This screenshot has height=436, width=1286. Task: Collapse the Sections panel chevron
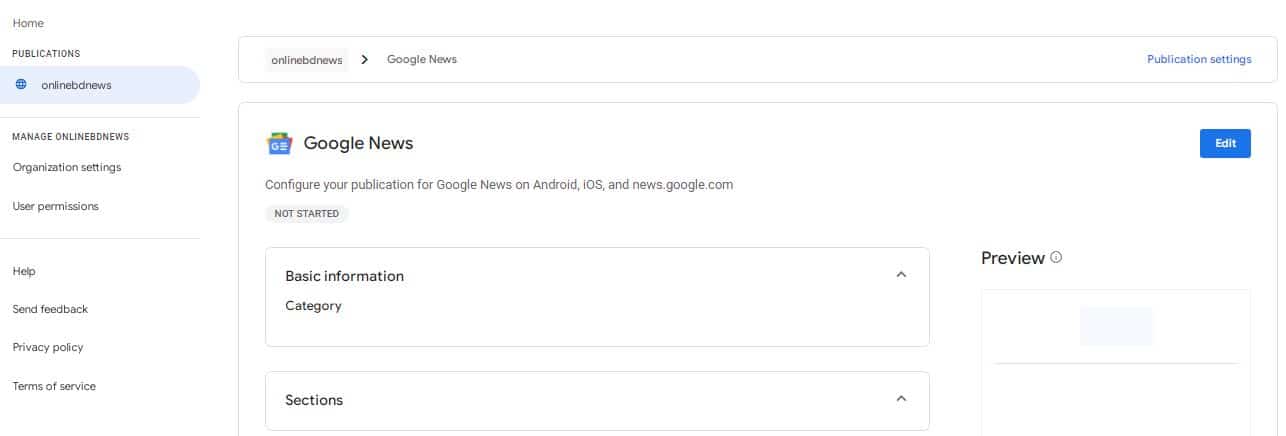point(901,399)
